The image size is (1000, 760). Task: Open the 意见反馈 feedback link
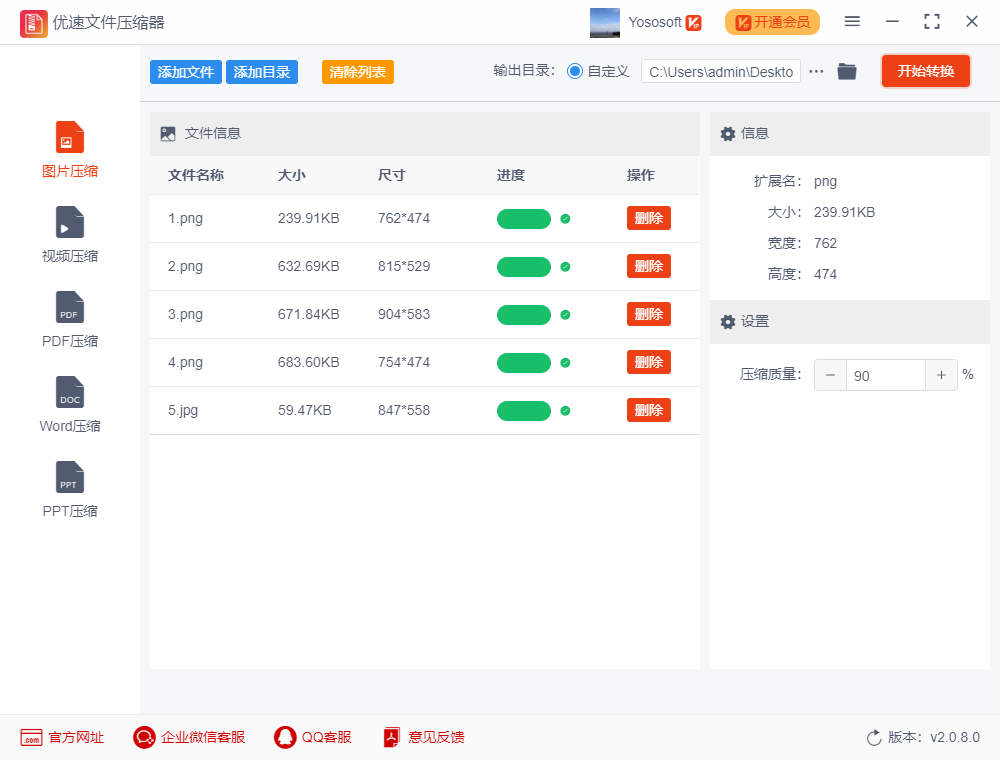click(x=423, y=737)
